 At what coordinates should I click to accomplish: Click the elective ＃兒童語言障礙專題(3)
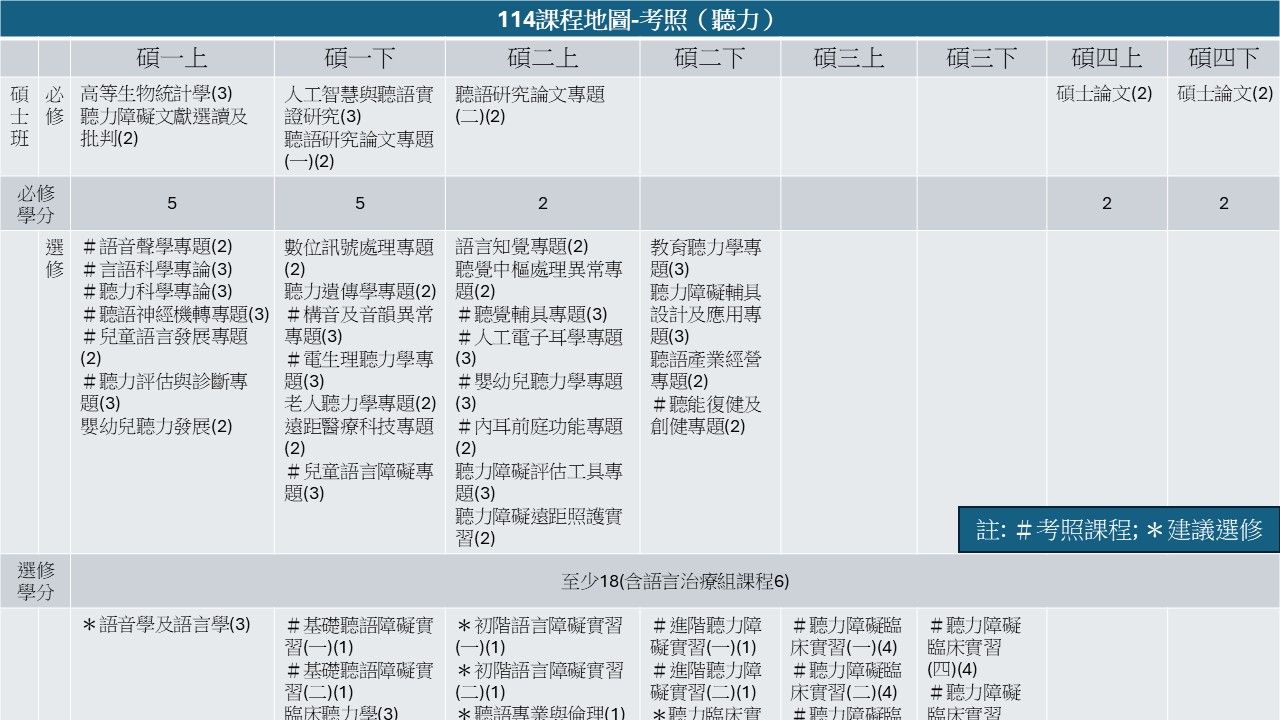point(359,482)
